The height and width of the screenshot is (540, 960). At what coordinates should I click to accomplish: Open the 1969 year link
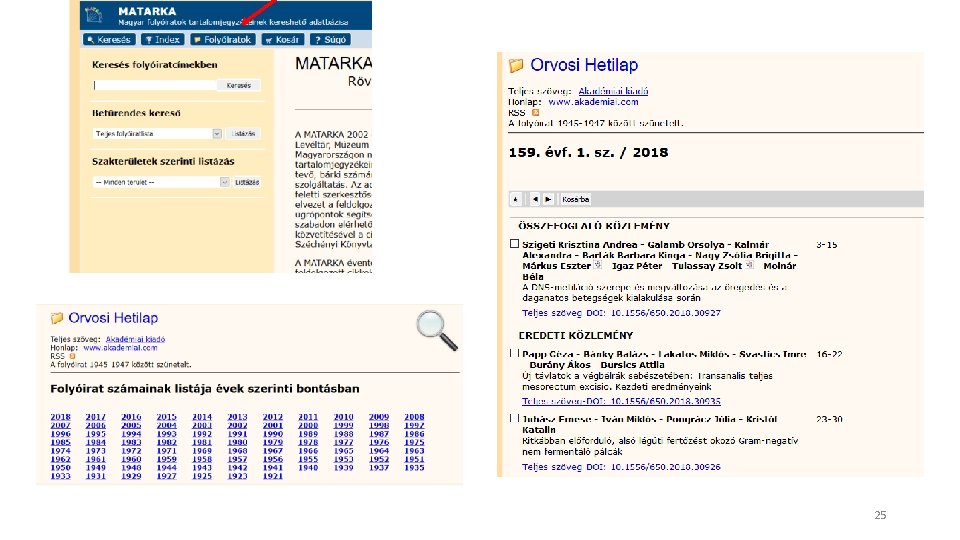coord(202,451)
